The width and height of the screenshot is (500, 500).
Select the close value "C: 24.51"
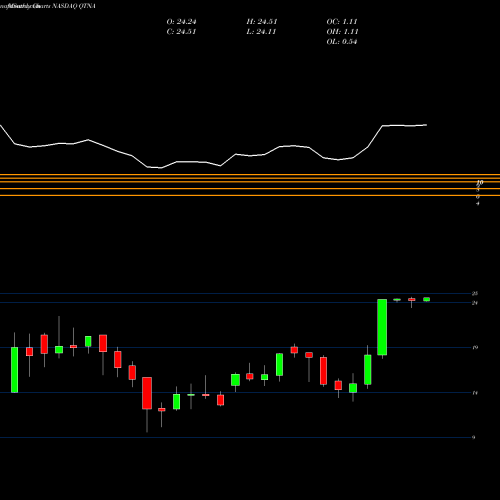coord(181,32)
